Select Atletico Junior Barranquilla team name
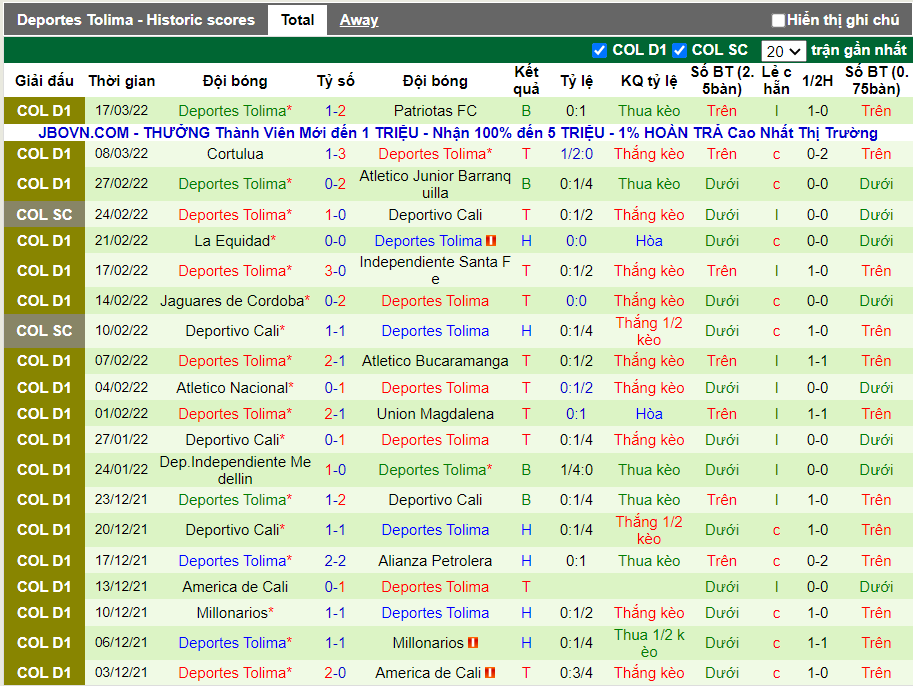 tap(435, 184)
